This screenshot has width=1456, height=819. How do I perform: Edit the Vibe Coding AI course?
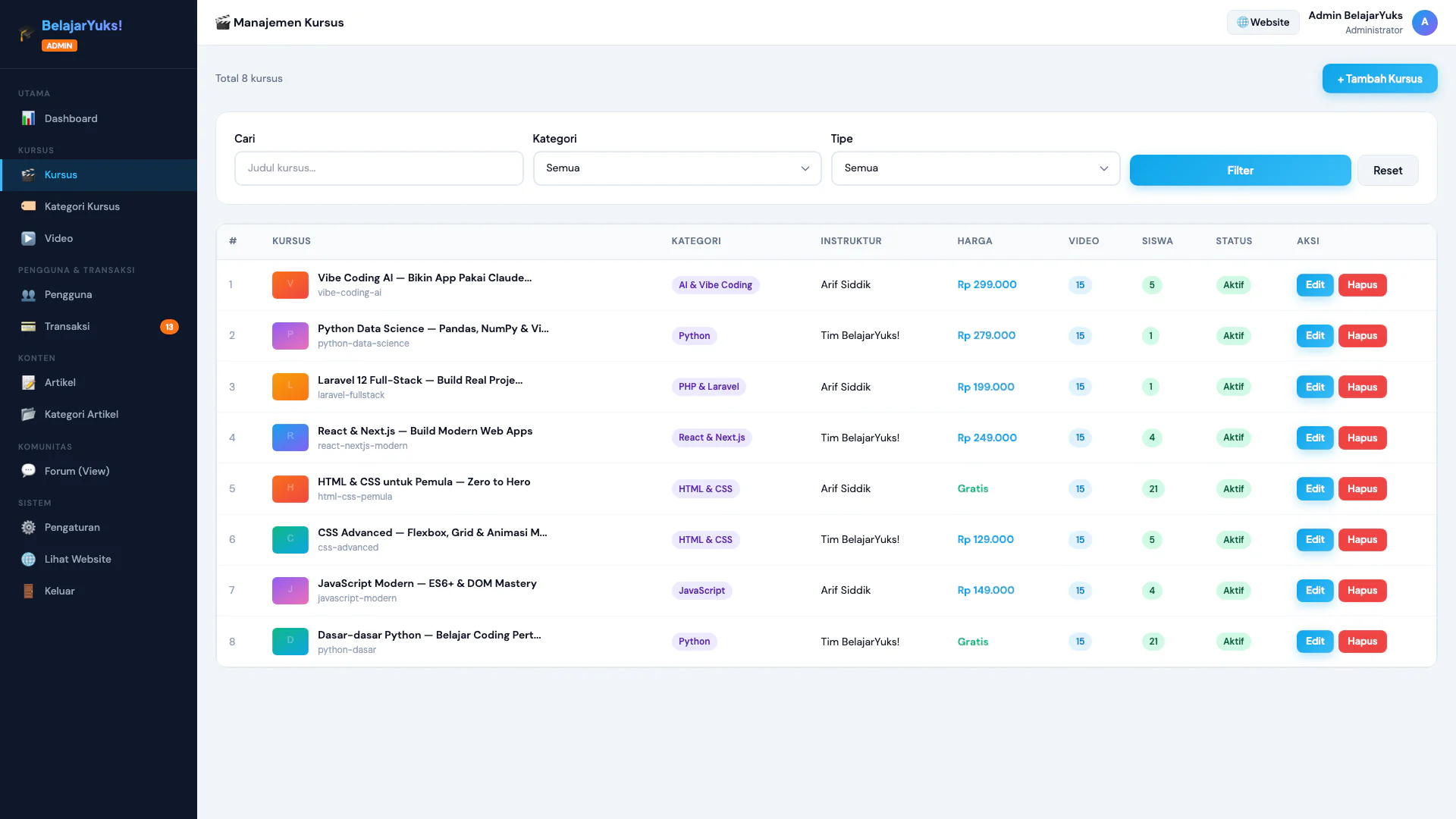tap(1315, 285)
